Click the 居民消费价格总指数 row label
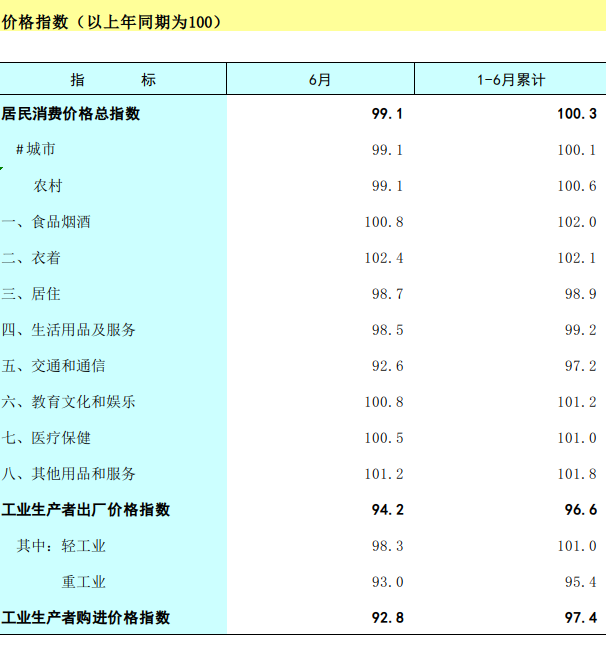Viewport: 606px width, 650px height. coord(71,114)
